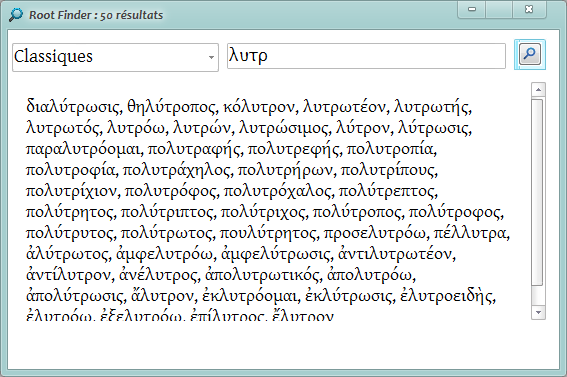
Task: Open the Classiques dropdown
Action: [x=115, y=57]
